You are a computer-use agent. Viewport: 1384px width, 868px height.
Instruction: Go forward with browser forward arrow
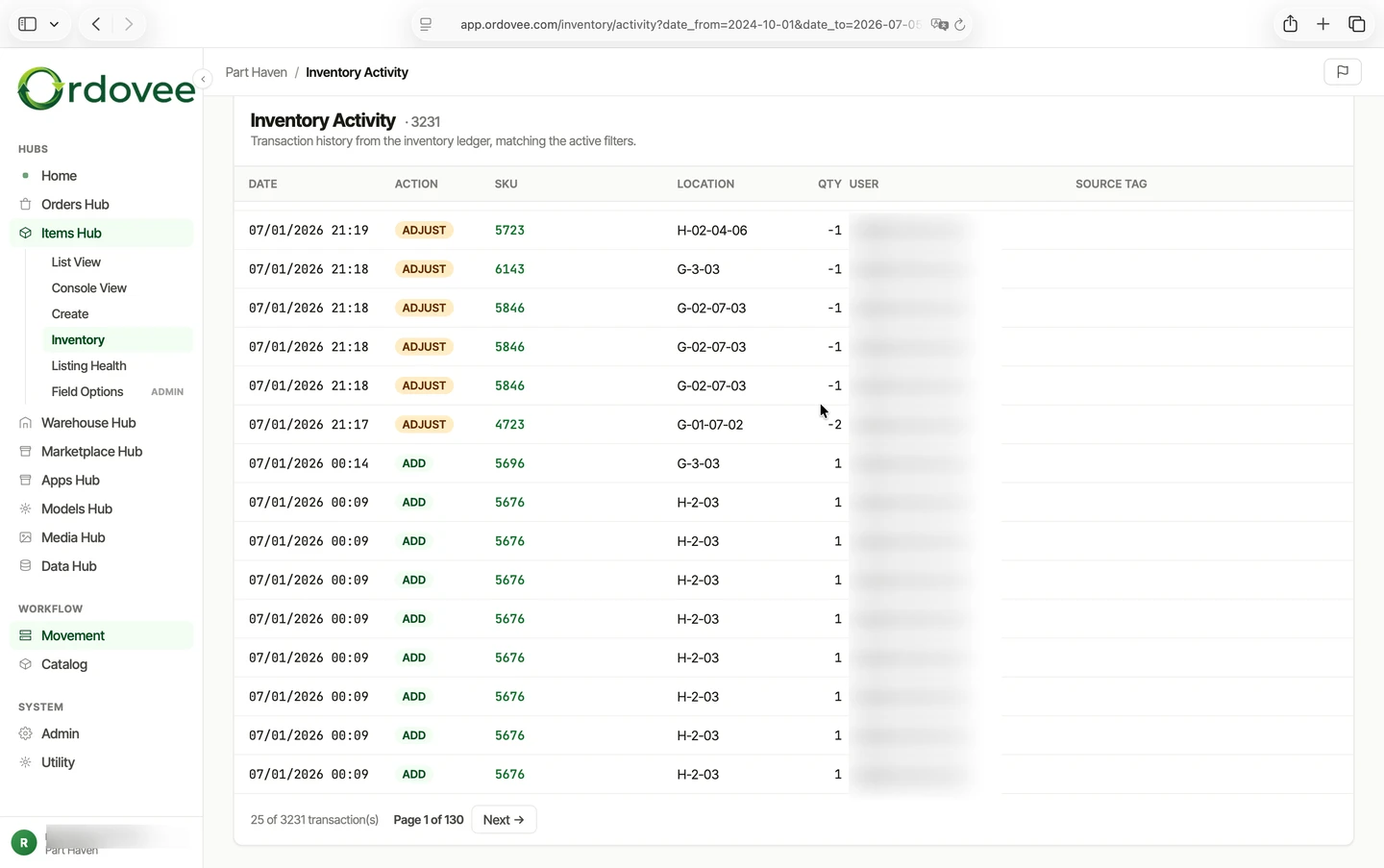129,24
